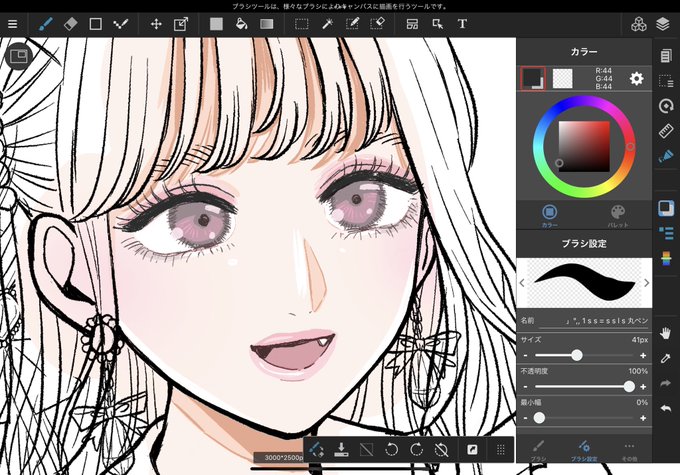
Task: Open the selection menu in right sidebar
Action: (666, 81)
